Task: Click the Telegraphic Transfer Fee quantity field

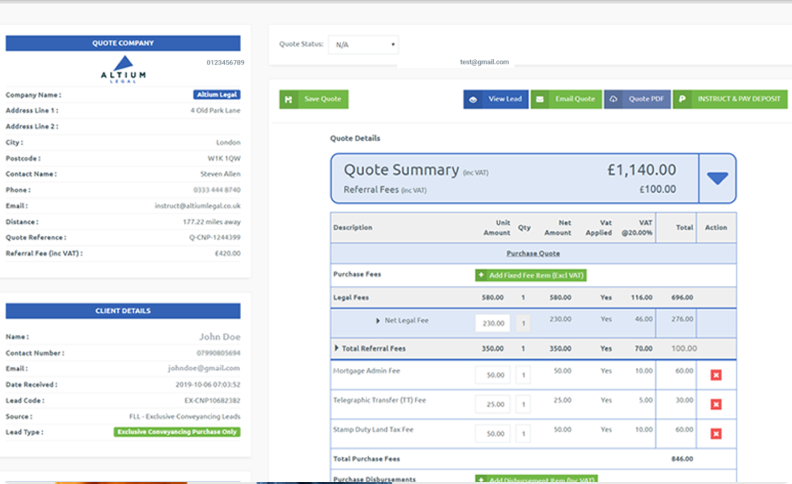Action: (x=523, y=404)
